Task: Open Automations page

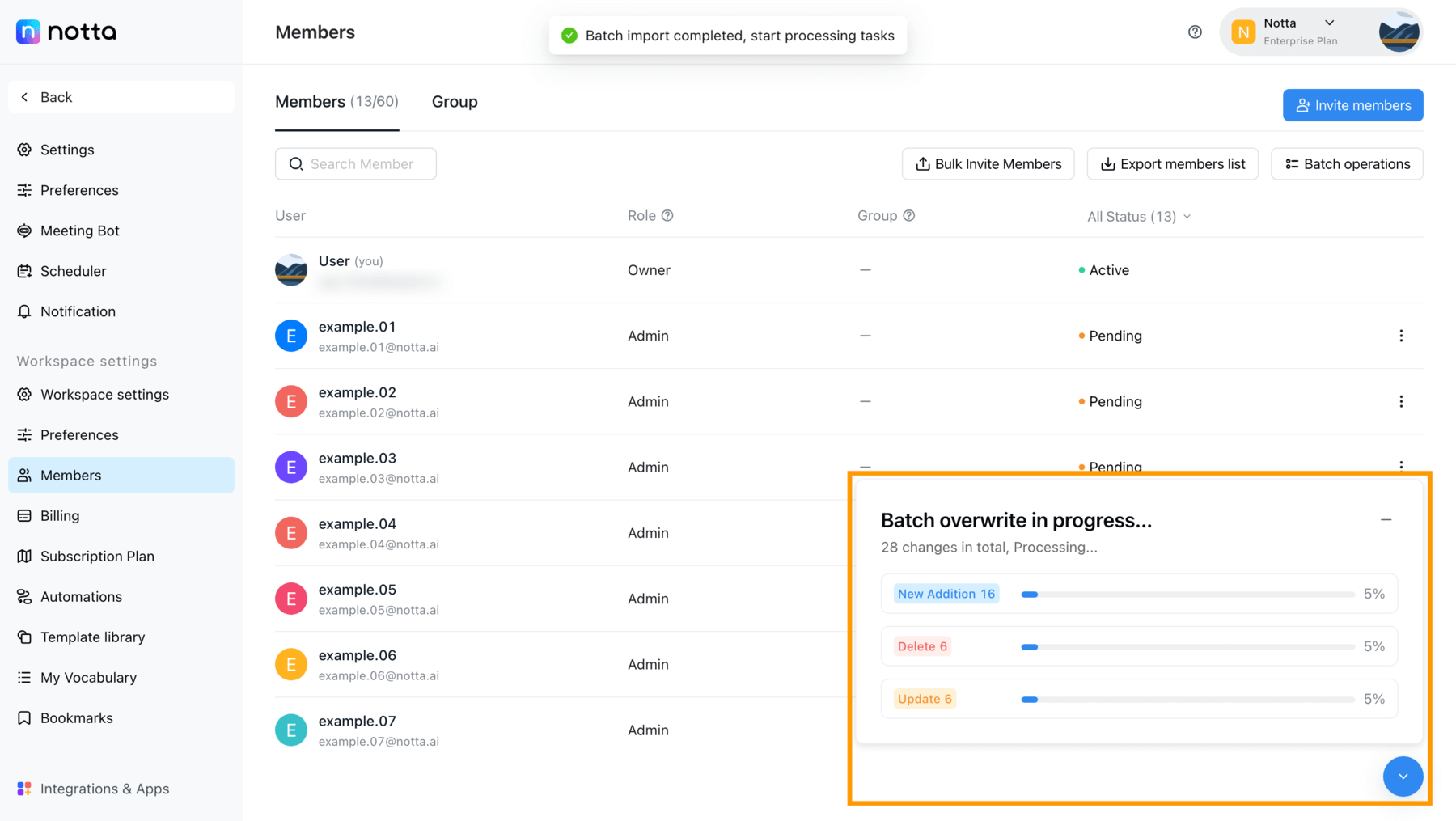Action: pyautogui.click(x=121, y=597)
